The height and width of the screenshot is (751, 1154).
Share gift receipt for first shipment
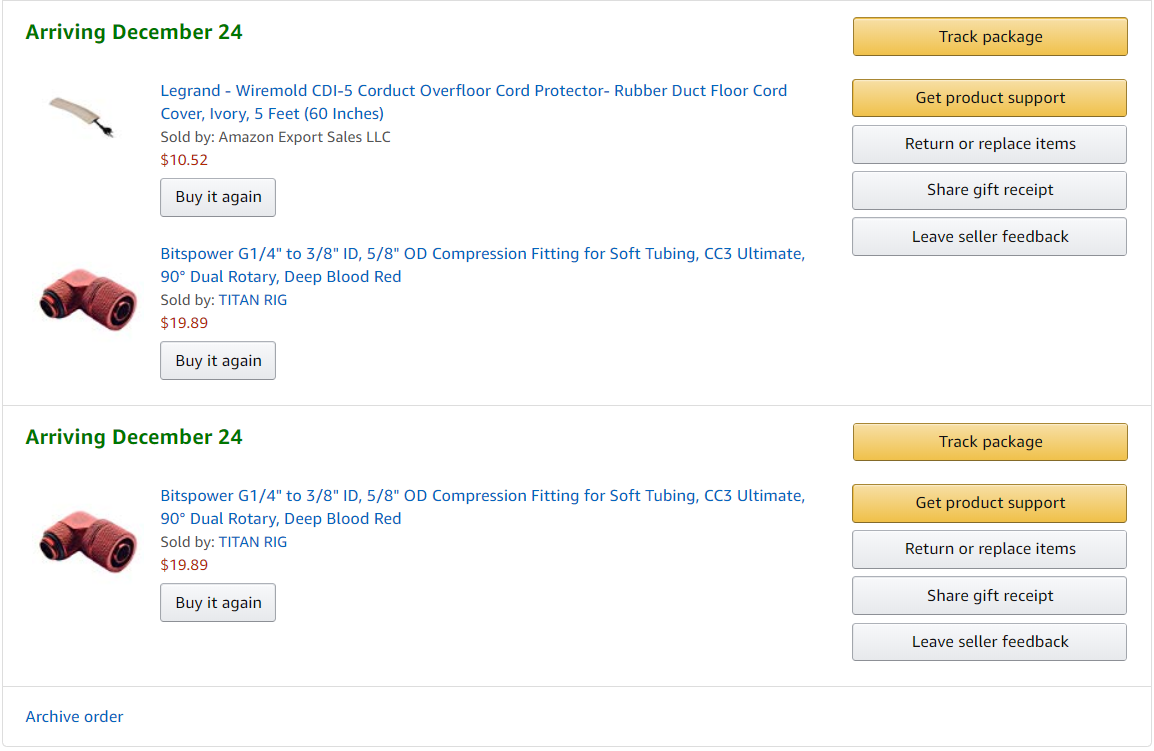pos(990,190)
